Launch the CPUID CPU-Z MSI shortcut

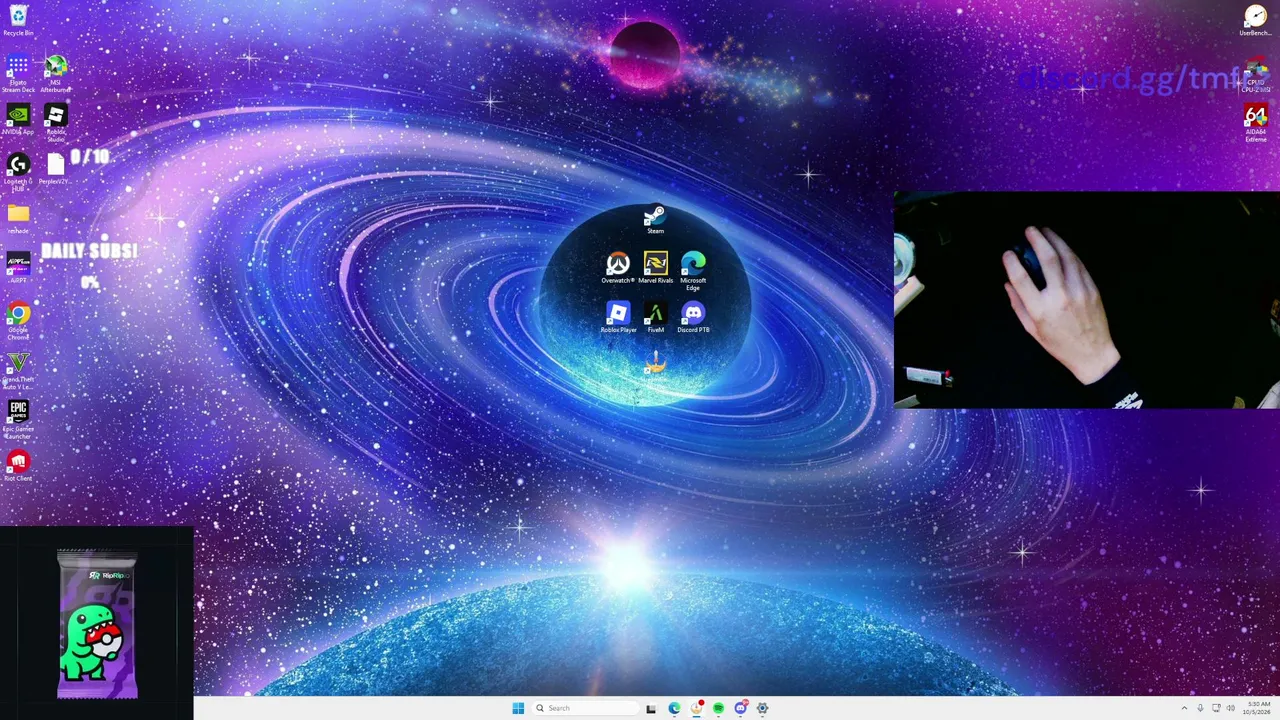click(1255, 75)
